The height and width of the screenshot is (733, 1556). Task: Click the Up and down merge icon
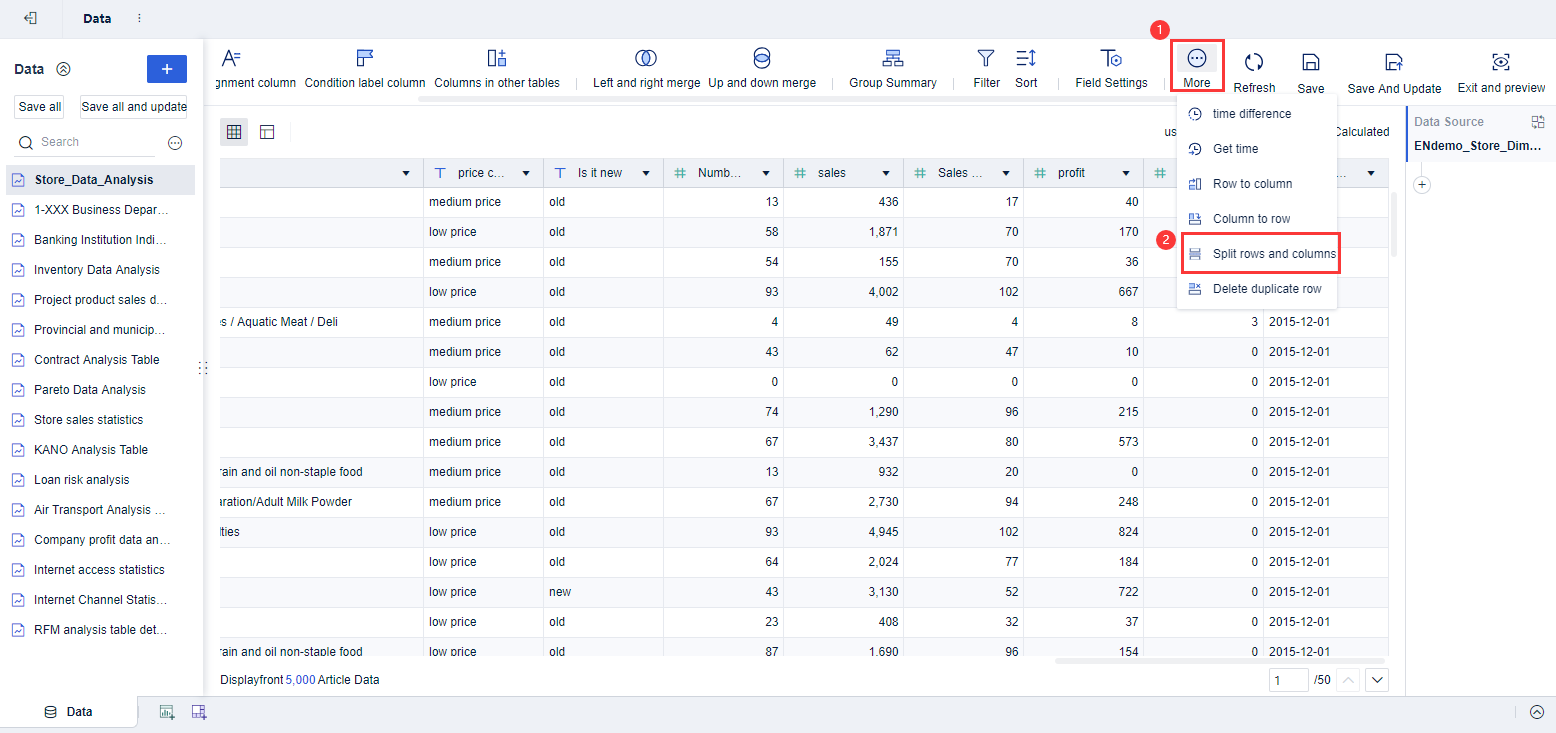pyautogui.click(x=762, y=58)
